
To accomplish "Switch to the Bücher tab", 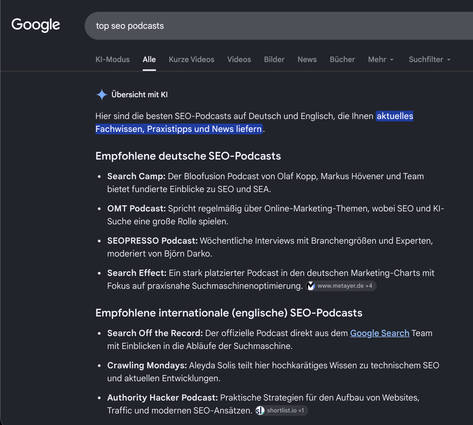I will [x=342, y=60].
